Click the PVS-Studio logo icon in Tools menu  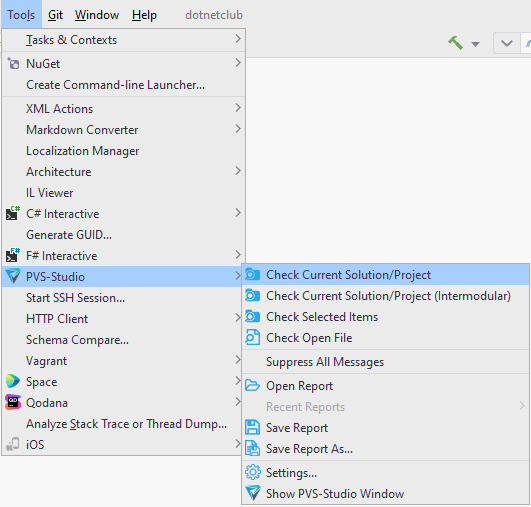click(x=13, y=276)
